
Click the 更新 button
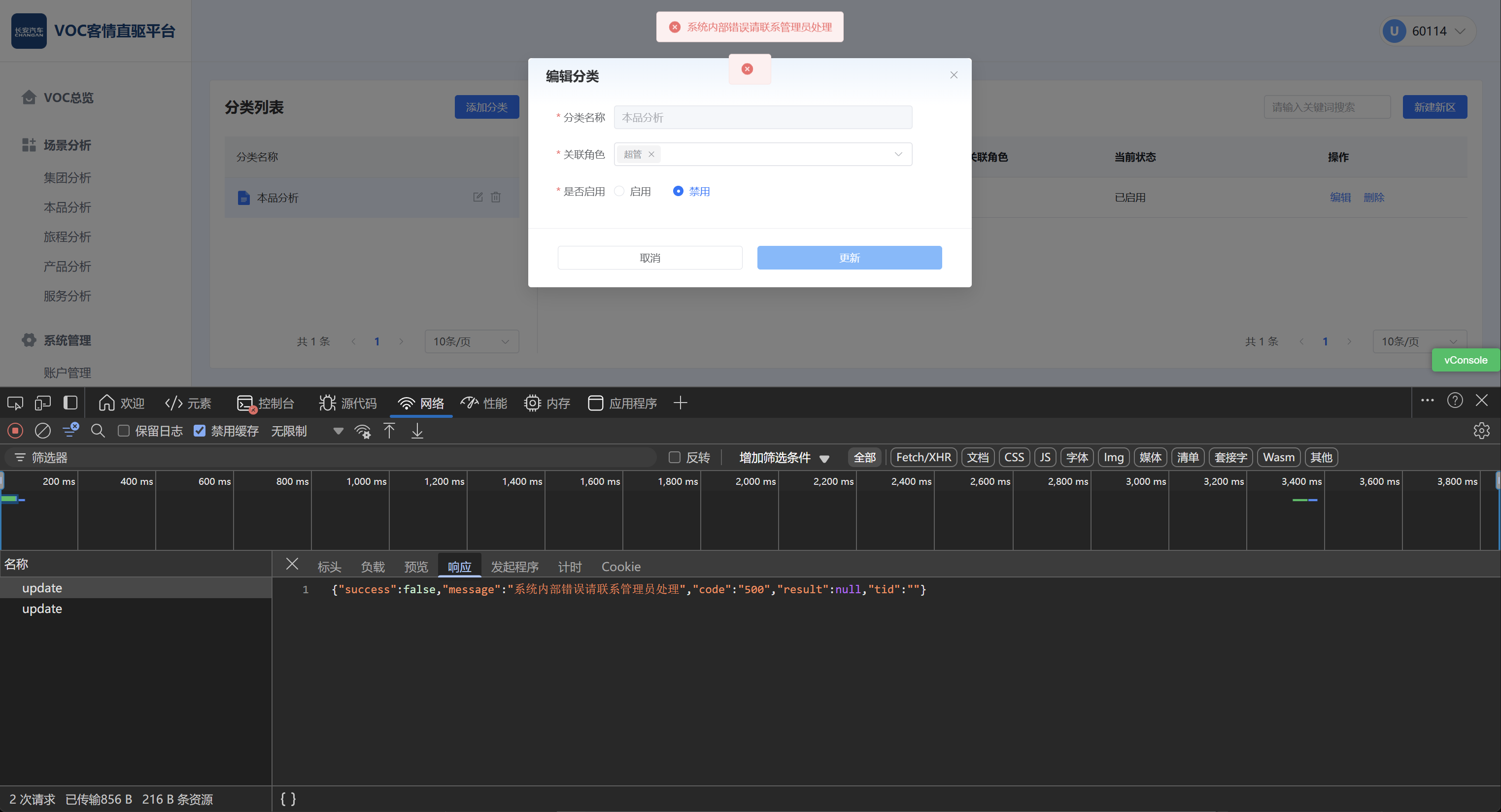coord(849,258)
